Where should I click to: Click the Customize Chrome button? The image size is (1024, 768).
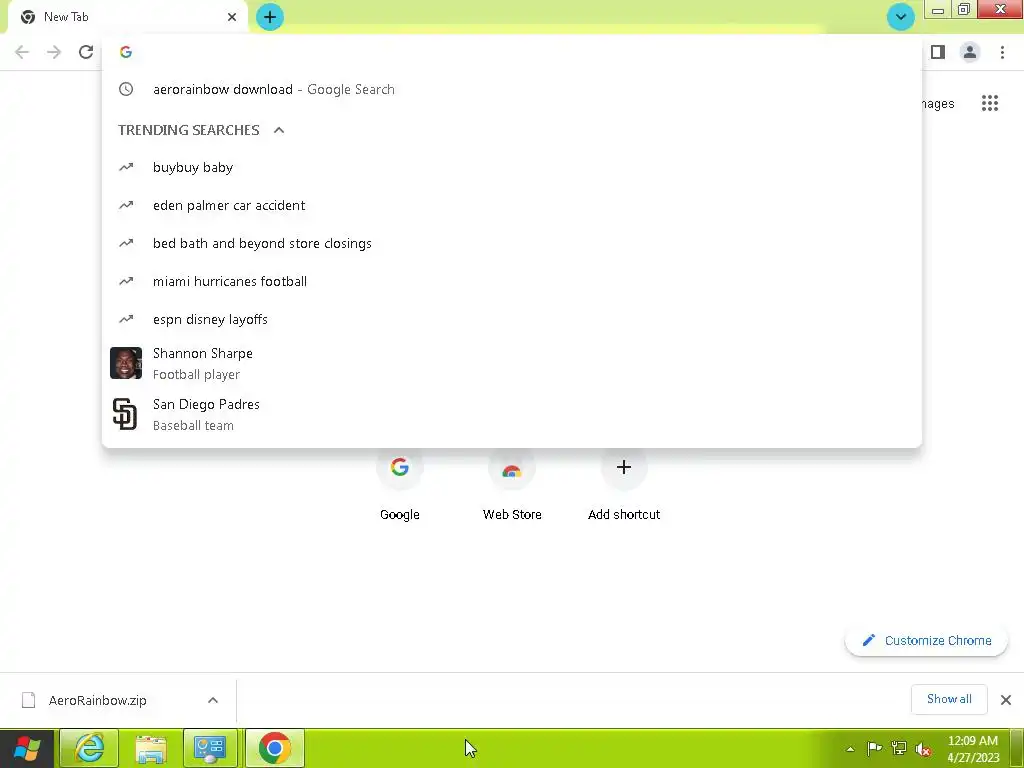click(x=926, y=641)
